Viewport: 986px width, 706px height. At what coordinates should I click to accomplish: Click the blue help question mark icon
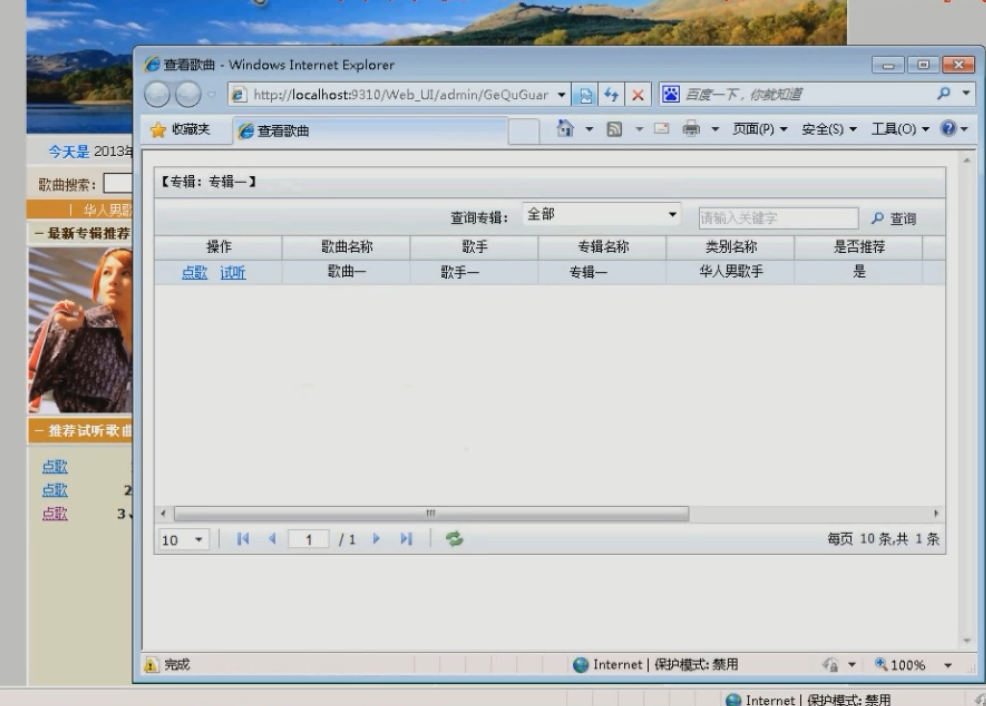pos(948,128)
